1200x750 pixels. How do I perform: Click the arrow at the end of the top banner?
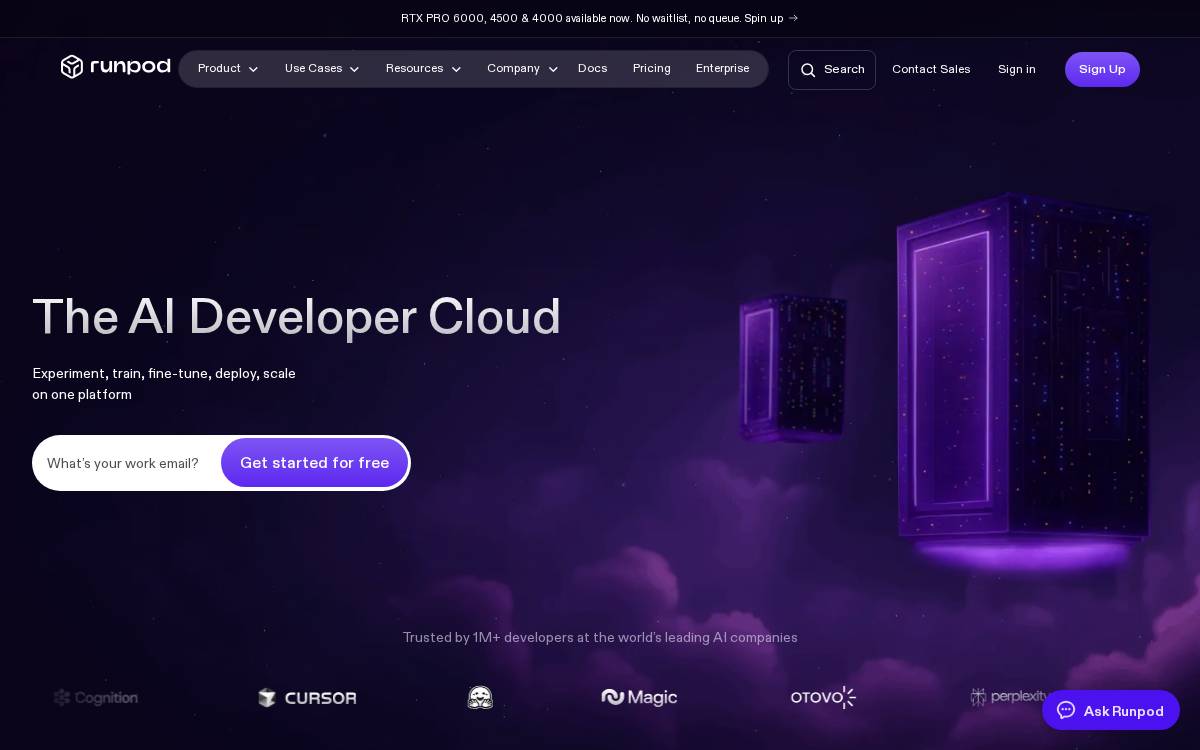coord(793,18)
